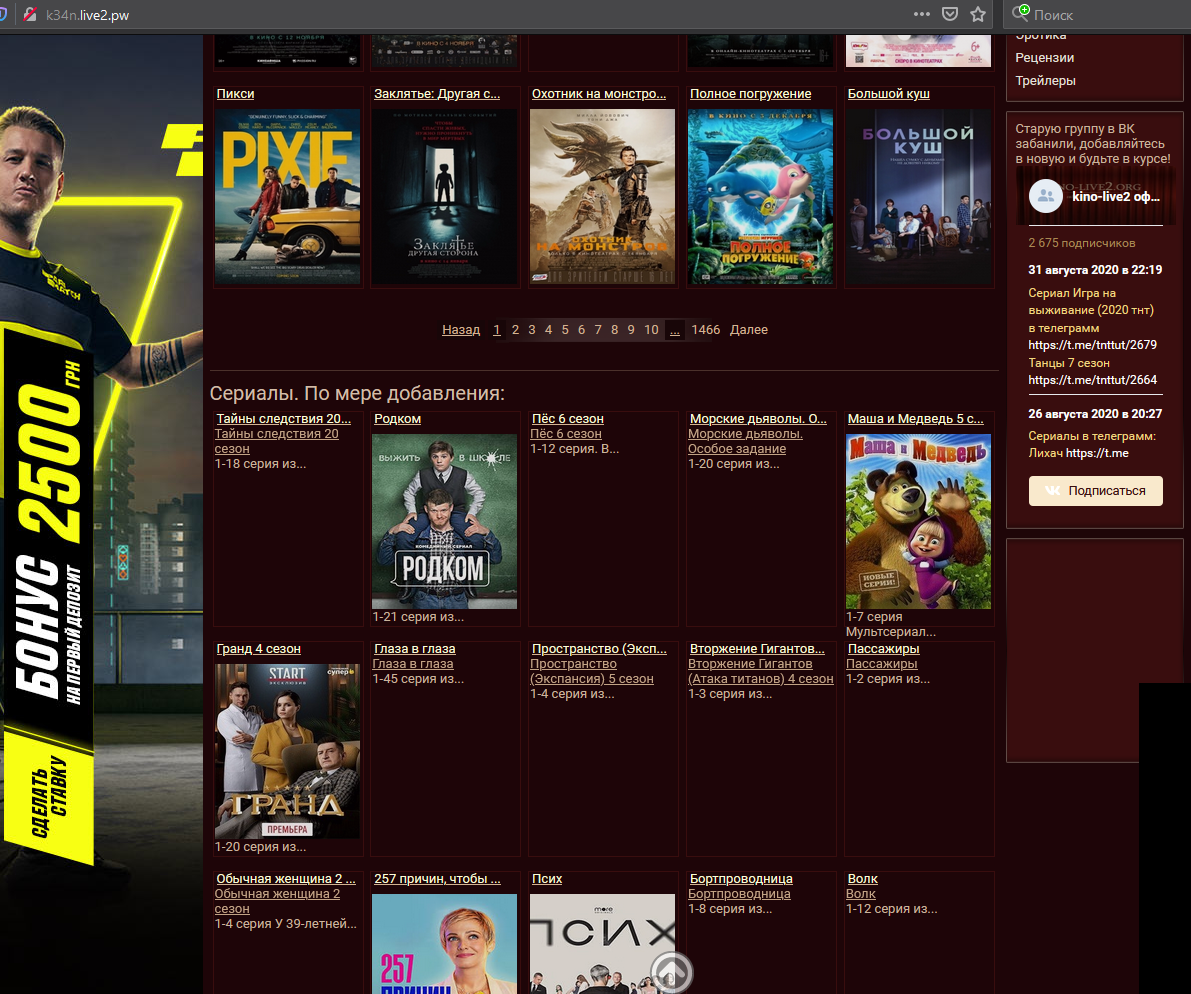Screen dimensions: 1191x994
Task: Click the Родком title link
Action: click(397, 419)
